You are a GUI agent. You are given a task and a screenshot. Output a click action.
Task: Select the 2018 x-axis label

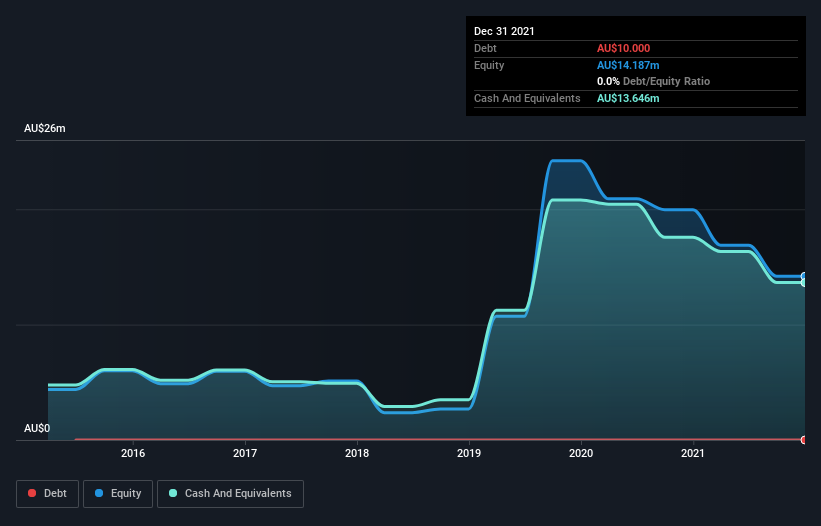pyautogui.click(x=357, y=453)
